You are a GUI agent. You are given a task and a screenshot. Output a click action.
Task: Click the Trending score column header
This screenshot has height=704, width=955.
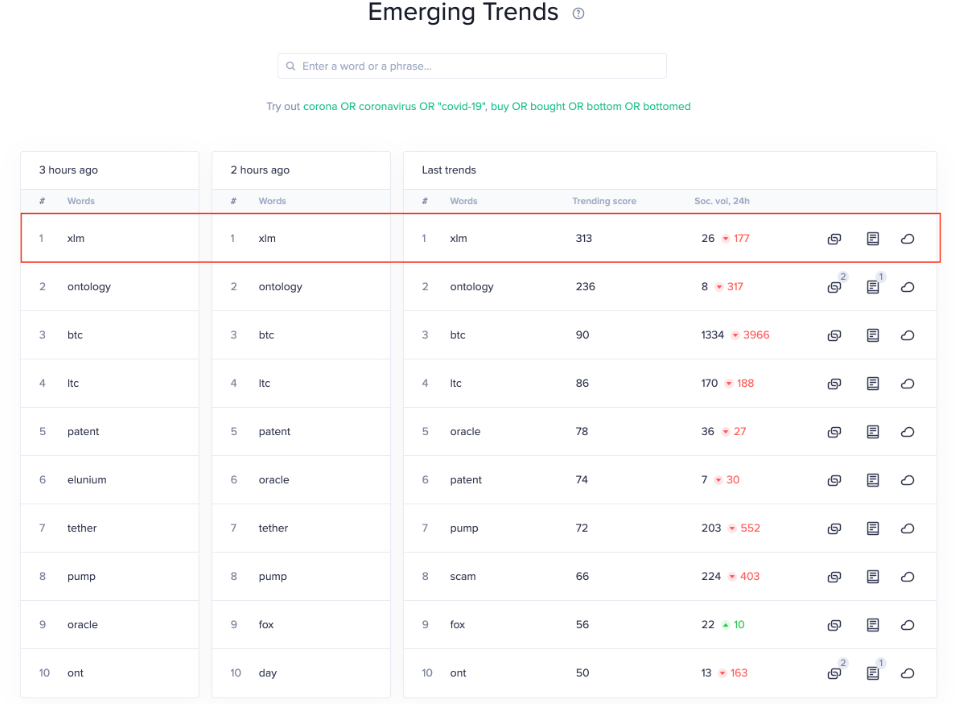tap(604, 201)
